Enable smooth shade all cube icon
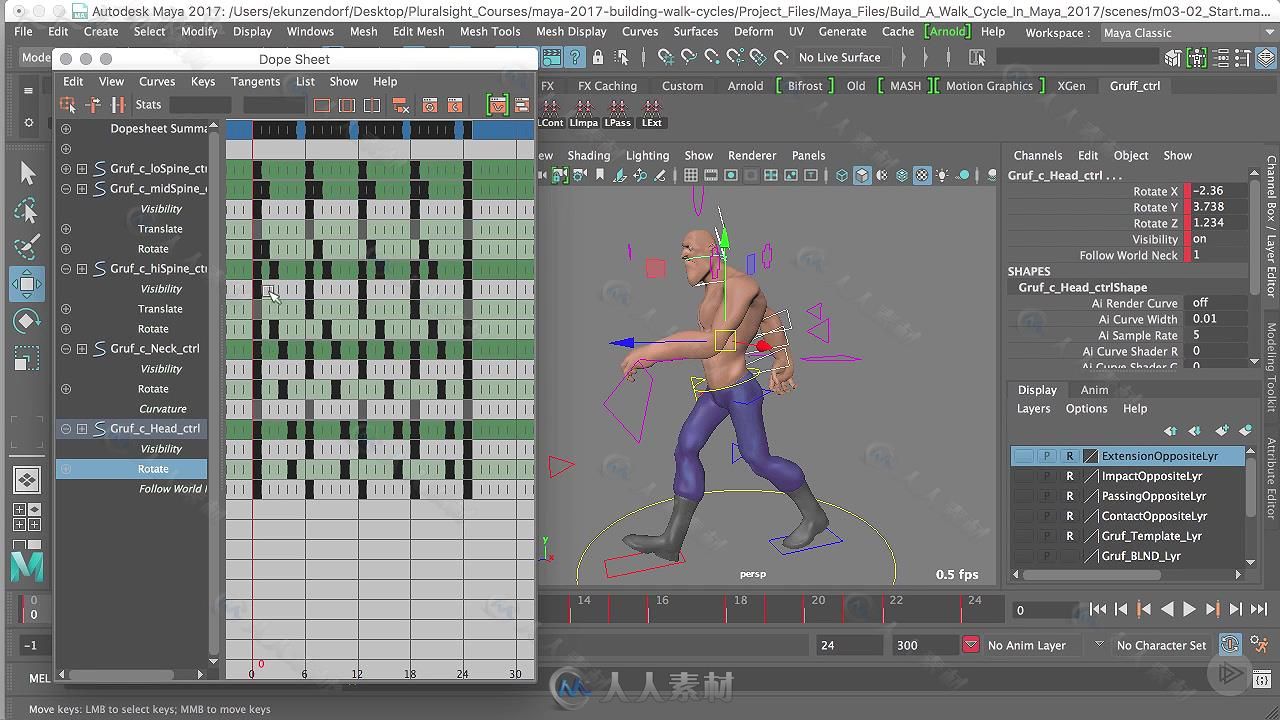The width and height of the screenshot is (1280, 720). pyautogui.click(x=862, y=175)
